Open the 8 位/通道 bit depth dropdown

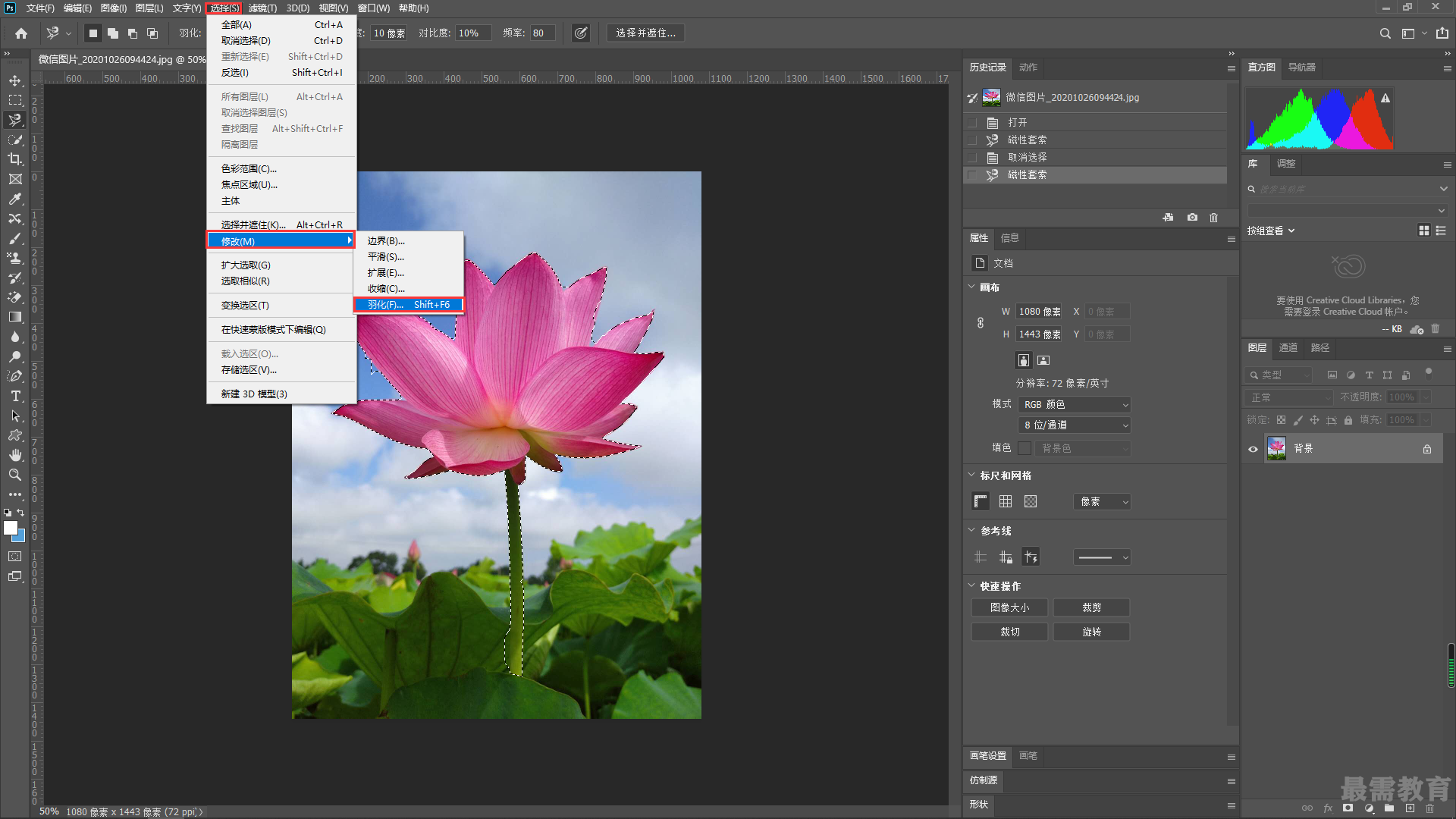coord(1075,425)
